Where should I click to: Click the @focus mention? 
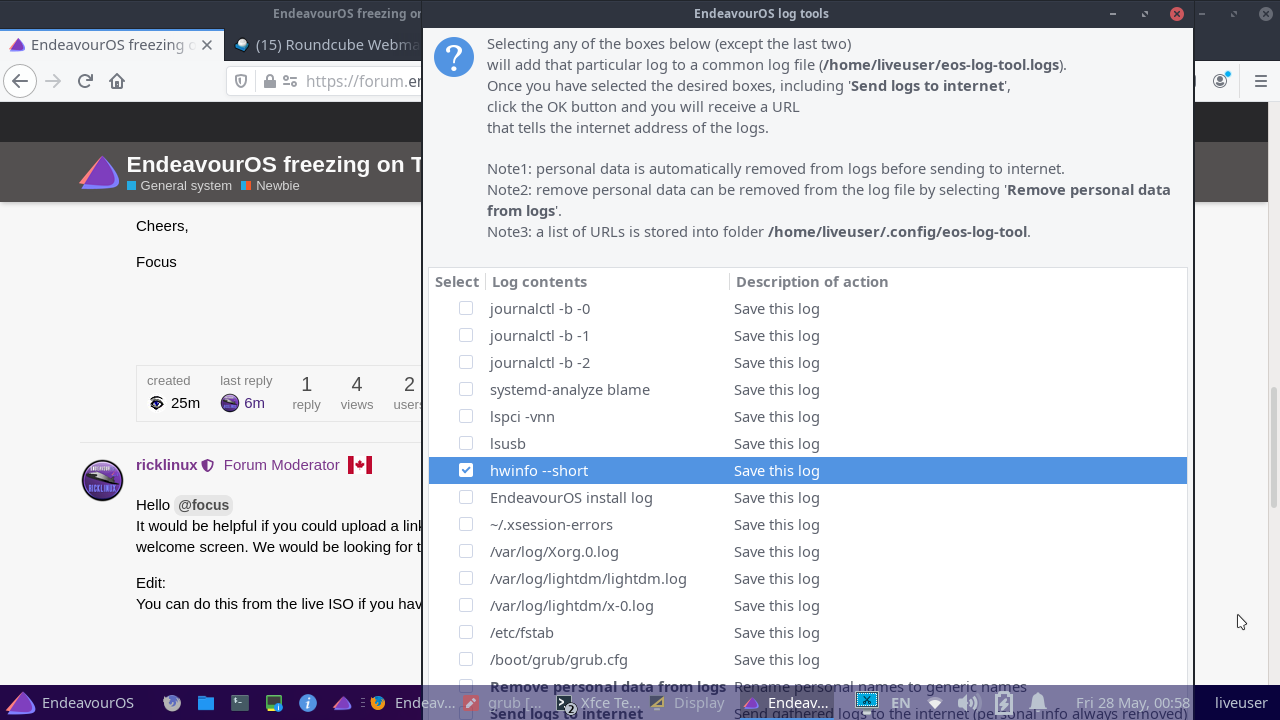[203, 505]
